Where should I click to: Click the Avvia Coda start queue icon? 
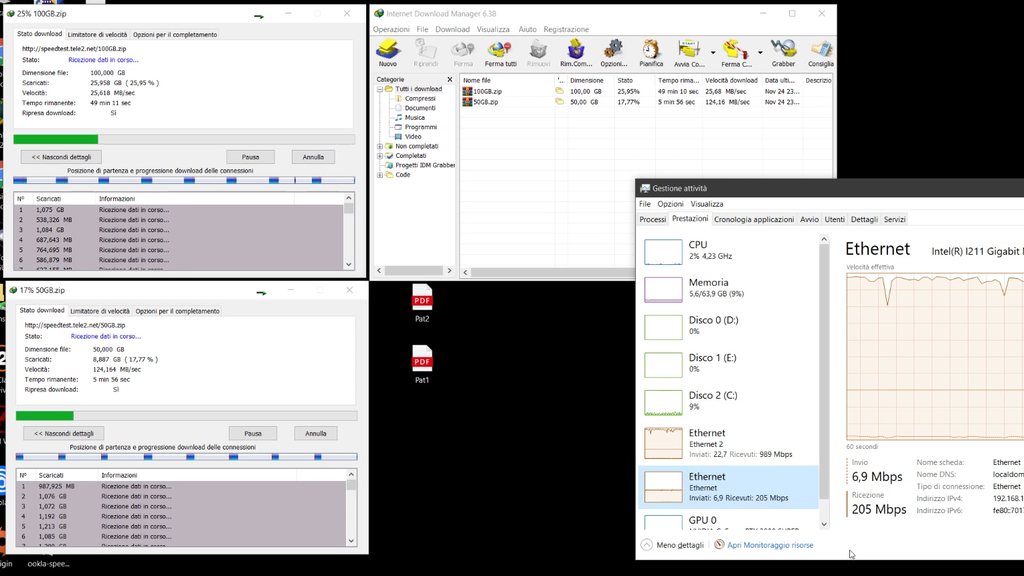pyautogui.click(x=688, y=51)
